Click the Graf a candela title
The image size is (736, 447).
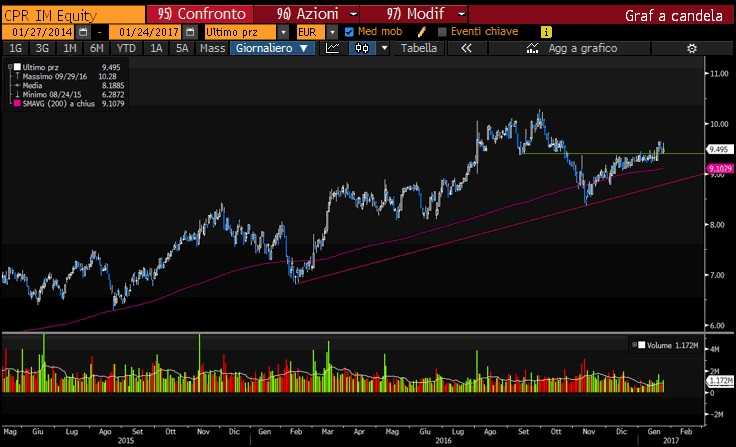point(673,15)
